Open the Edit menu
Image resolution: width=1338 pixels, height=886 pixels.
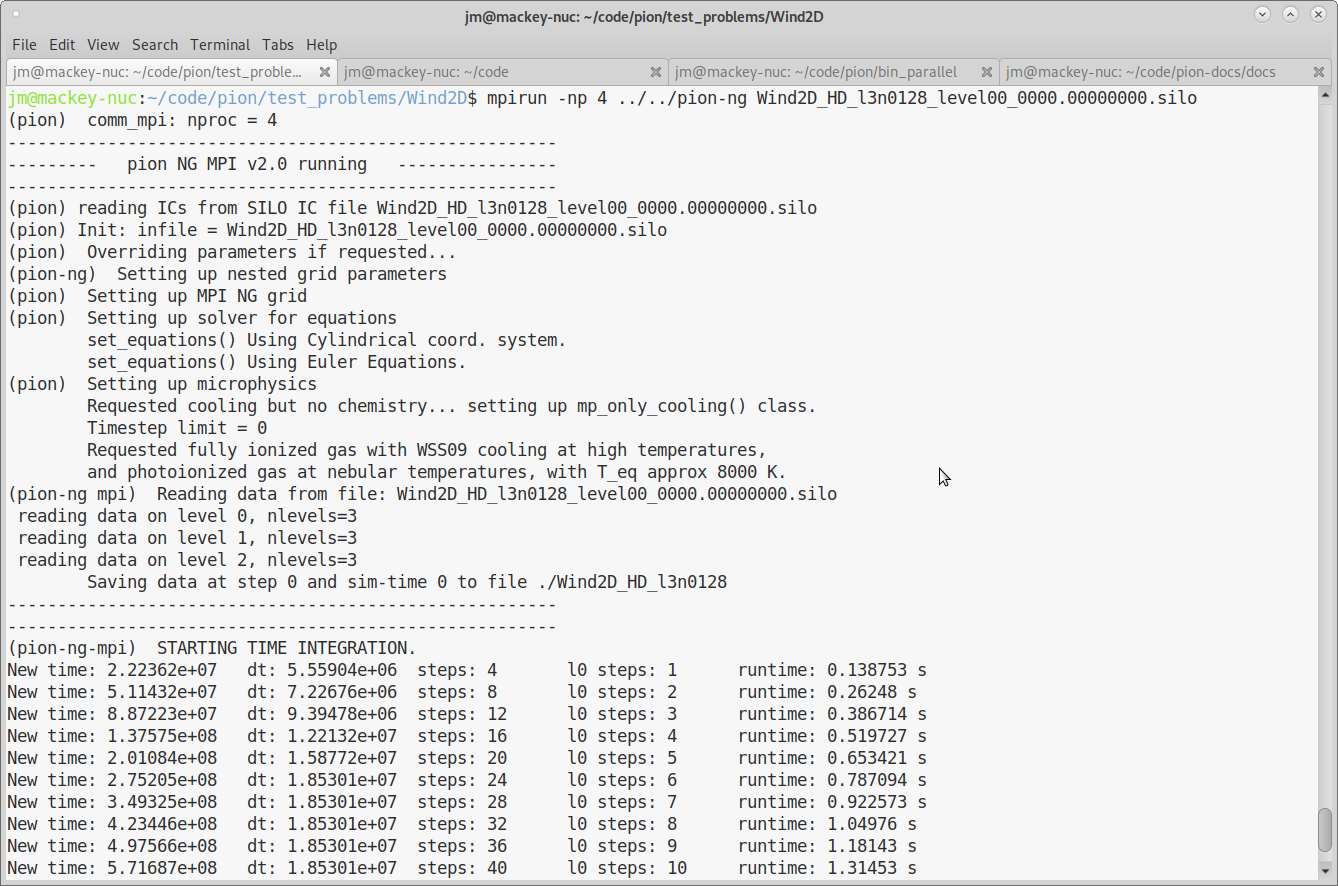tap(62, 45)
